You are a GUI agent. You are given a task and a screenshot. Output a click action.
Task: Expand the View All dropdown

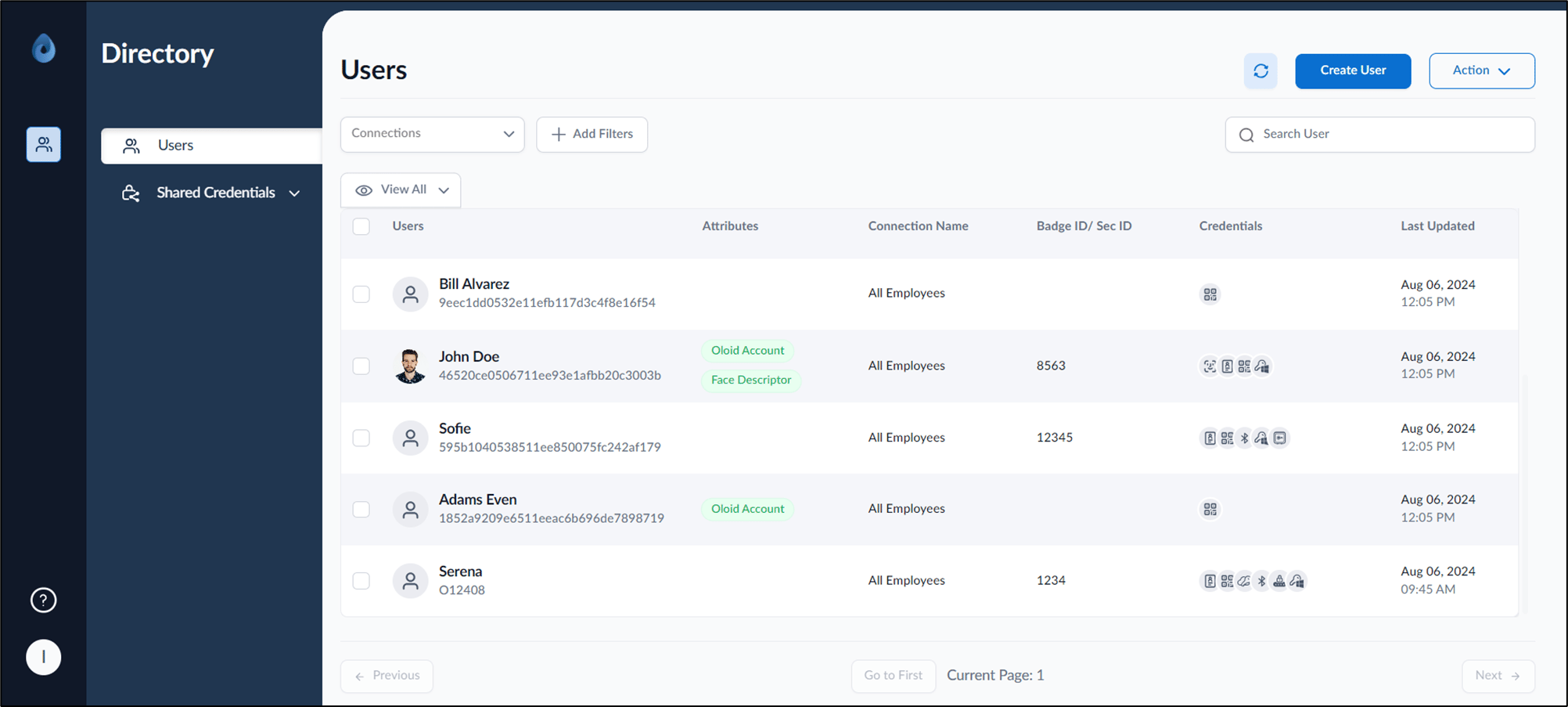401,190
